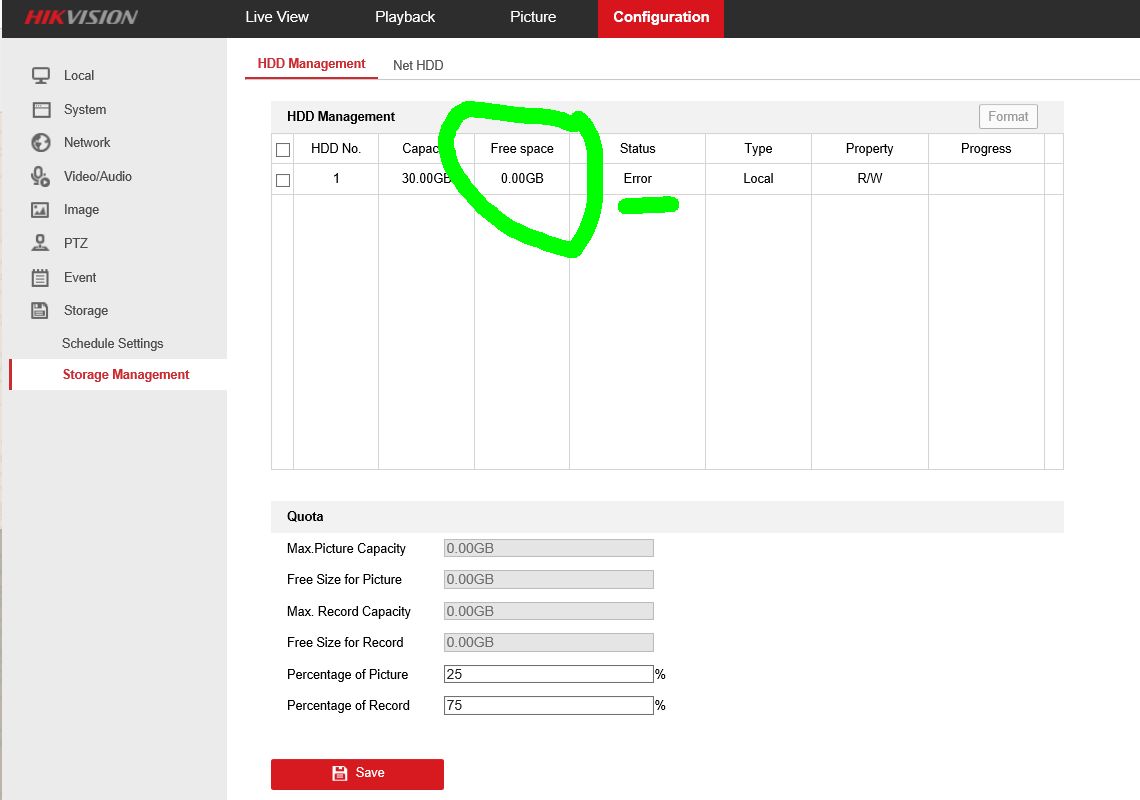Go to Live View
The width and height of the screenshot is (1140, 800).
coord(277,17)
